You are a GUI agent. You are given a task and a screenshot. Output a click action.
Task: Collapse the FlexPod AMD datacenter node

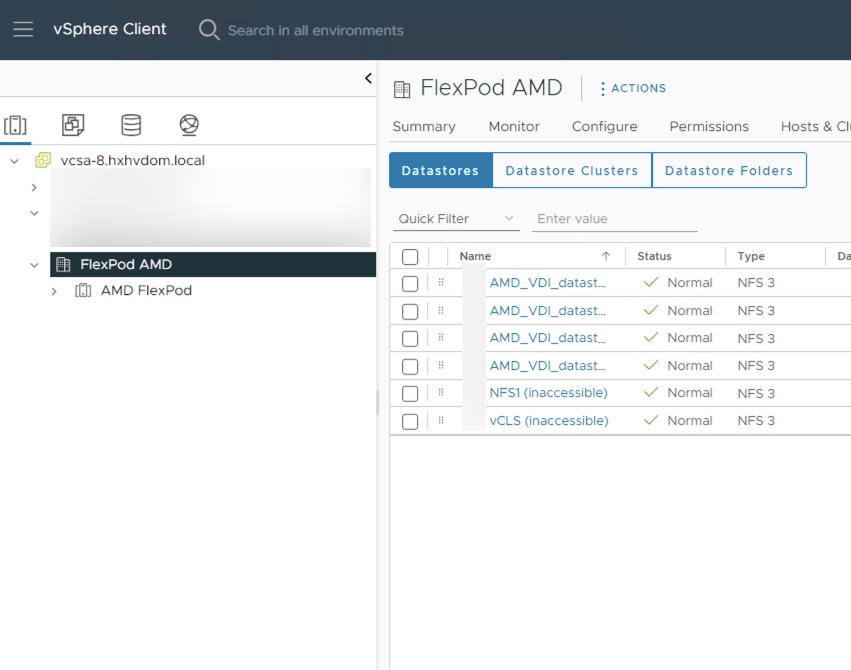click(34, 265)
